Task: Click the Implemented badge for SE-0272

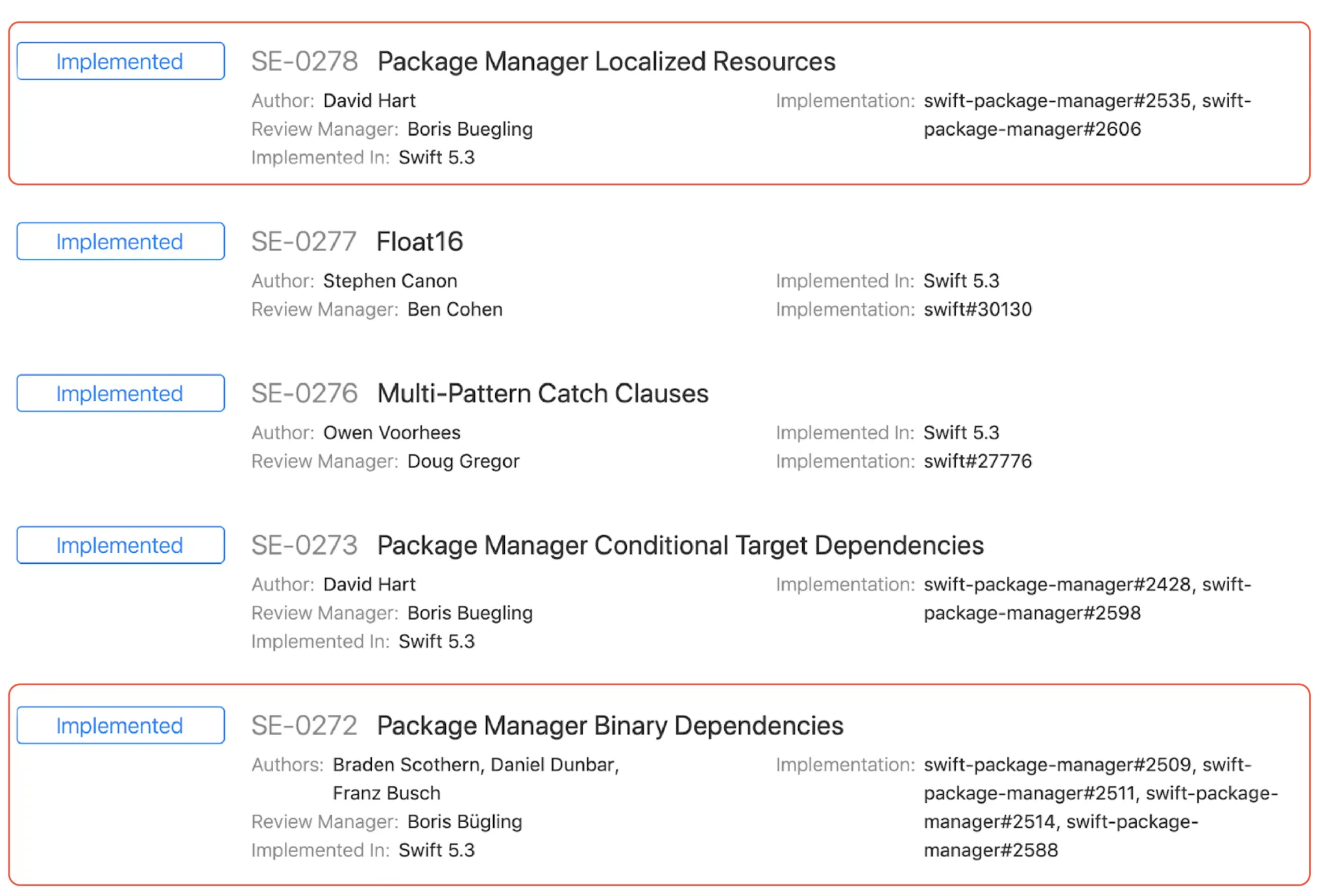Action: coord(119,725)
